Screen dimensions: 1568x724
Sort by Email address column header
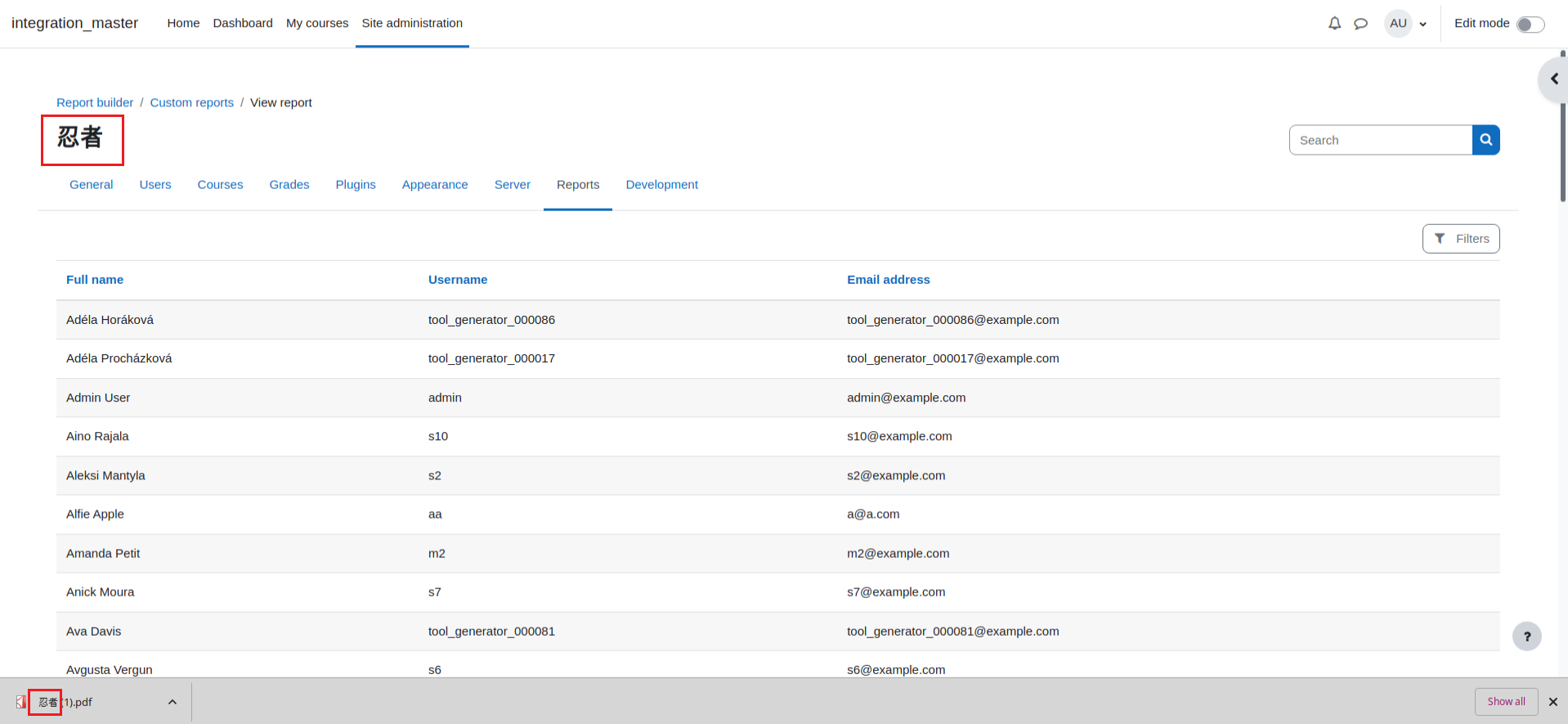tap(889, 280)
